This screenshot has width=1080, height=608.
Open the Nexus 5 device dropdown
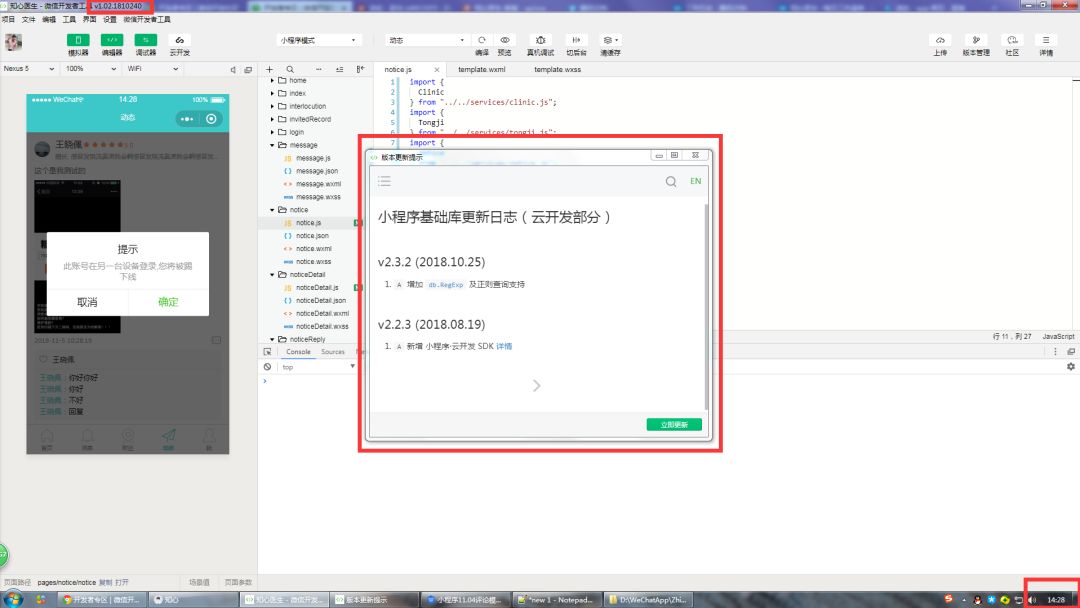[x=28, y=69]
